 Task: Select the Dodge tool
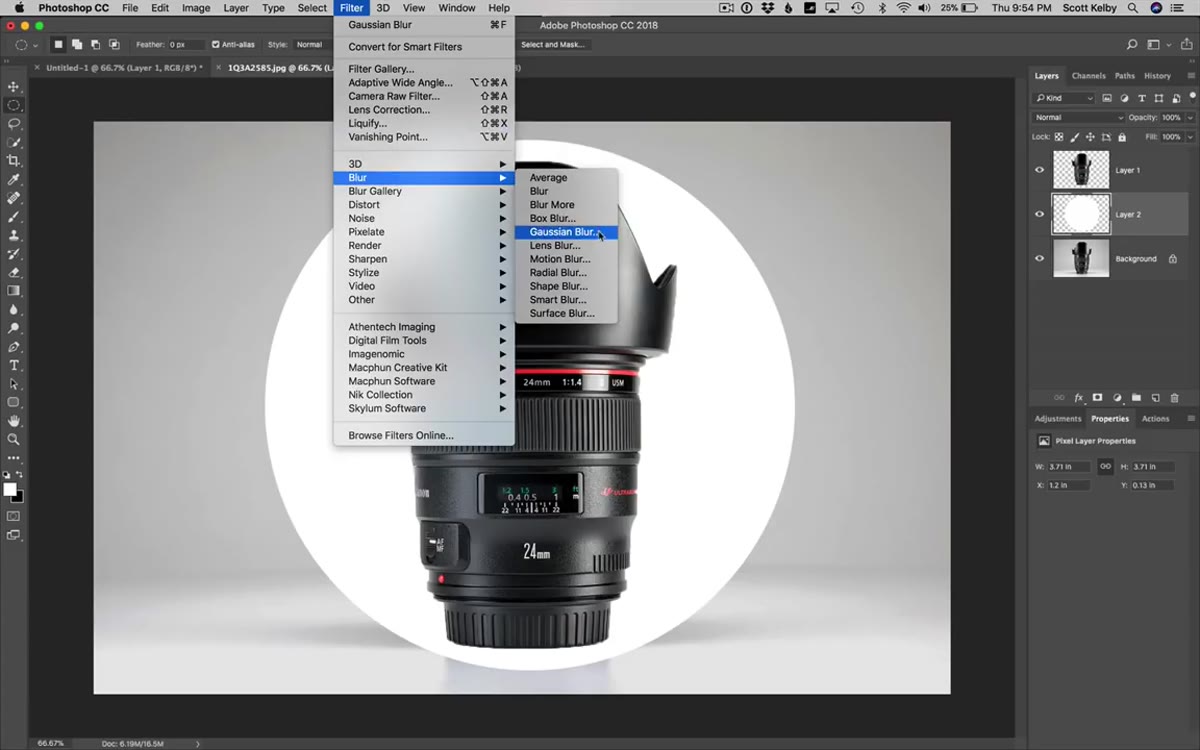14,328
